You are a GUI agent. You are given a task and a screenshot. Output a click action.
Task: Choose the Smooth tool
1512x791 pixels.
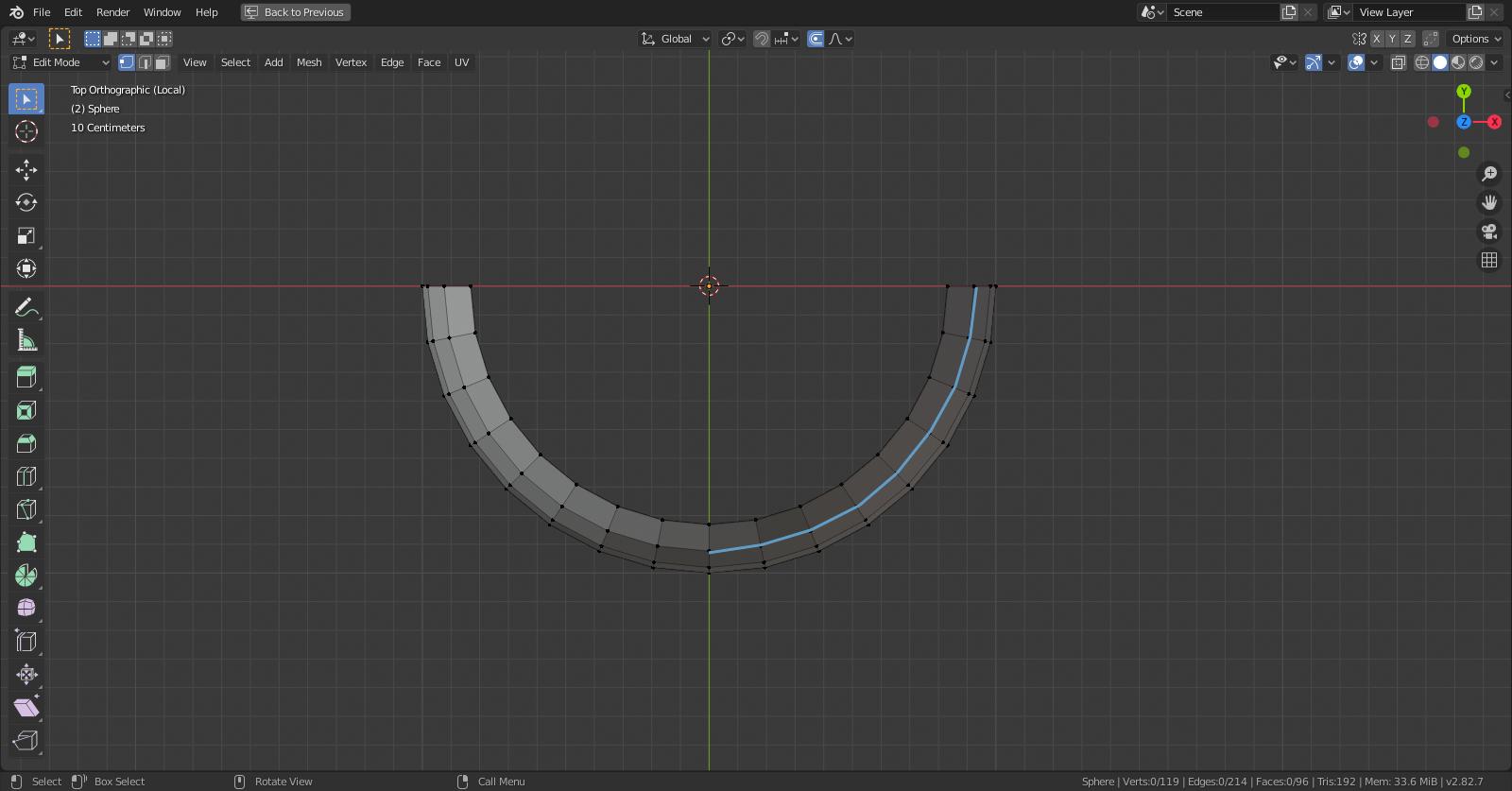(26, 609)
